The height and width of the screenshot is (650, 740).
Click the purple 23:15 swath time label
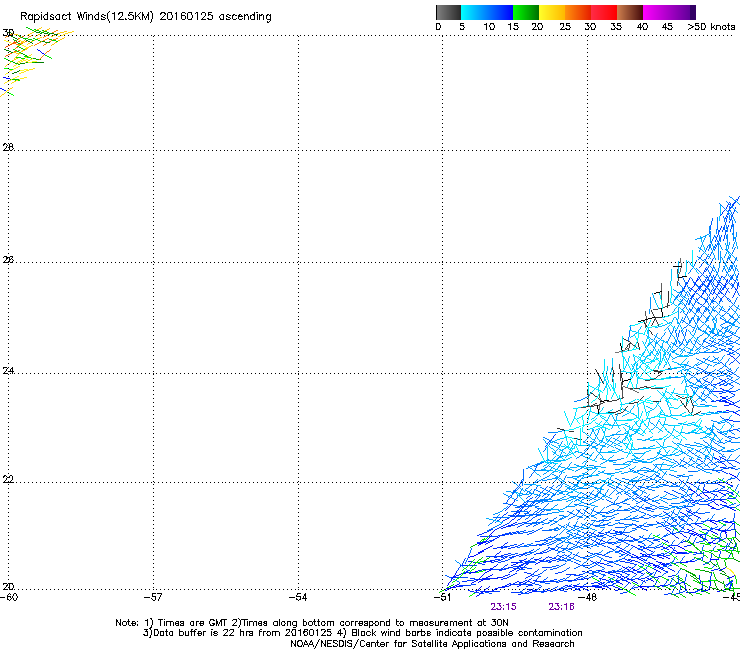click(x=503, y=607)
